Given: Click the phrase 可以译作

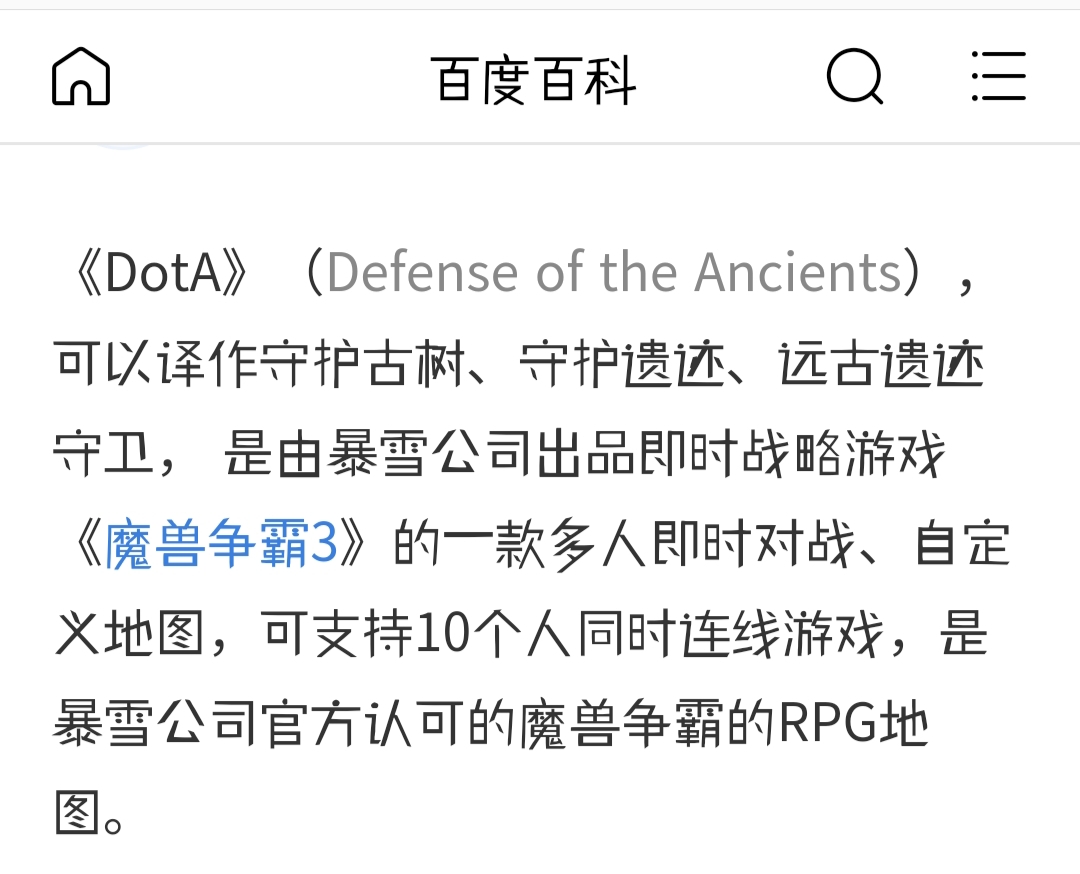Looking at the screenshot, I should (156, 363).
